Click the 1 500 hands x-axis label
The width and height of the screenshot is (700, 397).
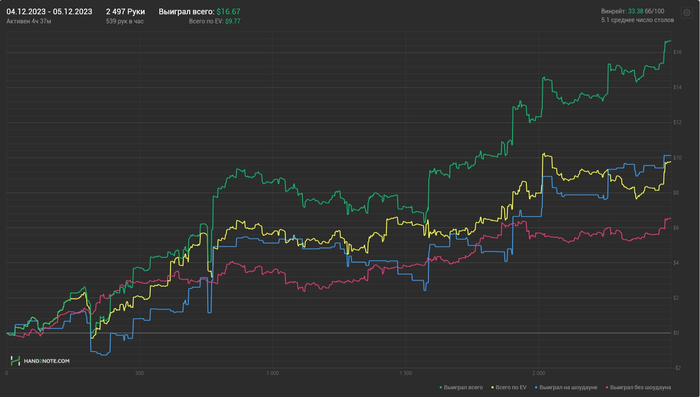point(405,373)
